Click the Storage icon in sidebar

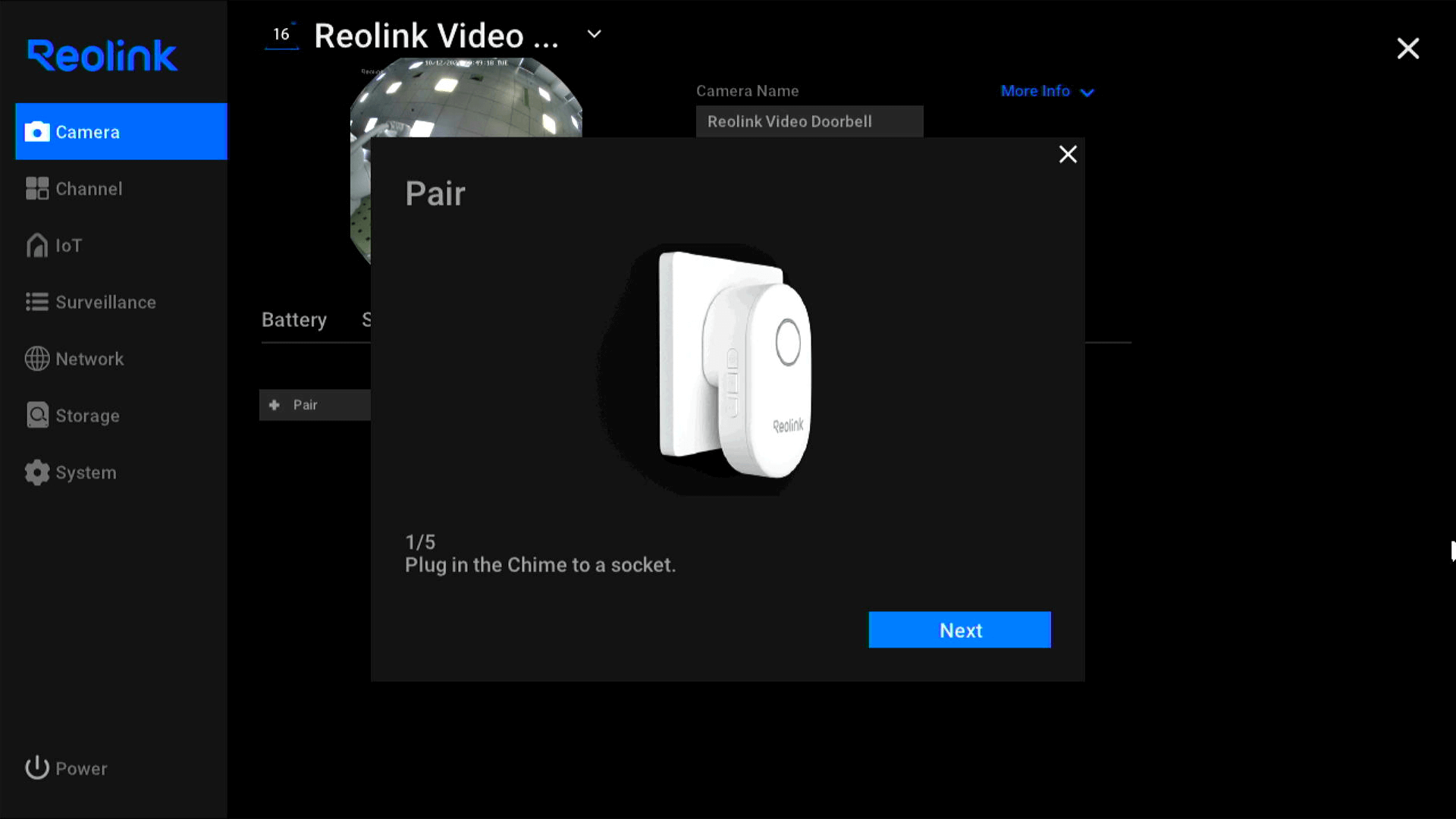point(37,415)
